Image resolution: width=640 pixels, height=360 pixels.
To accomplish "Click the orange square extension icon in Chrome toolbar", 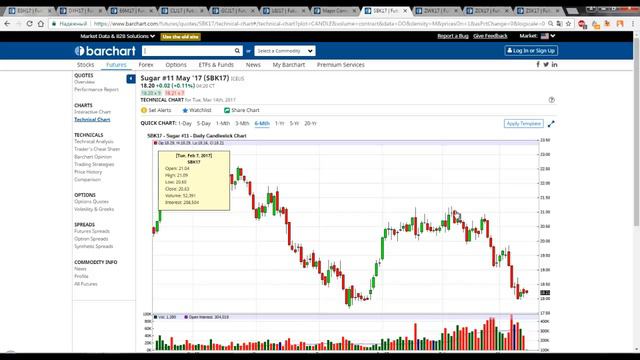I will click(620, 24).
